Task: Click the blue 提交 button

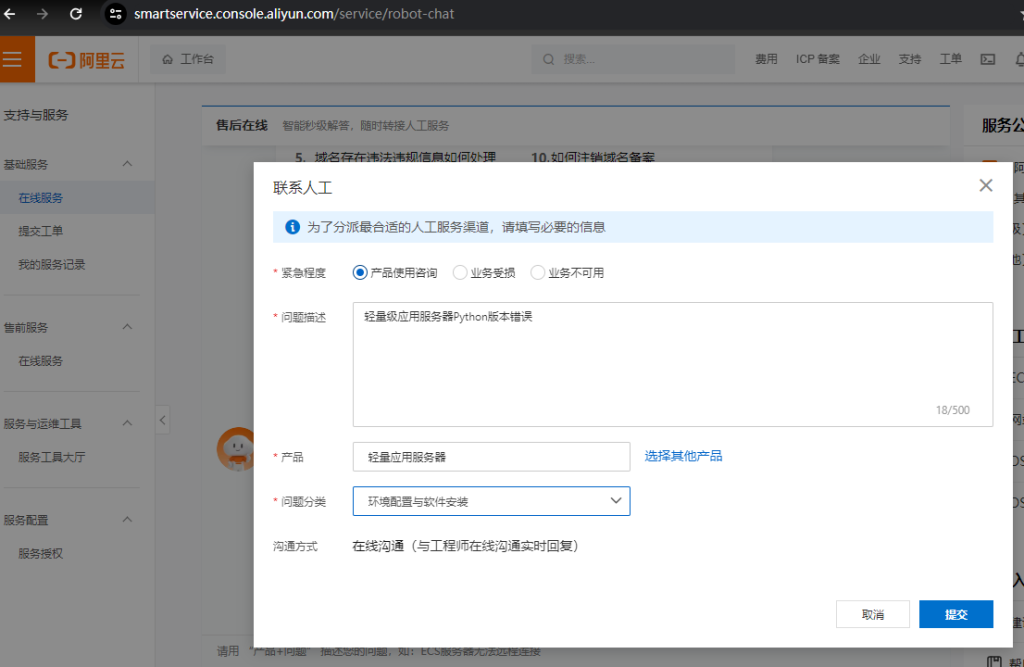Action: (x=955, y=614)
